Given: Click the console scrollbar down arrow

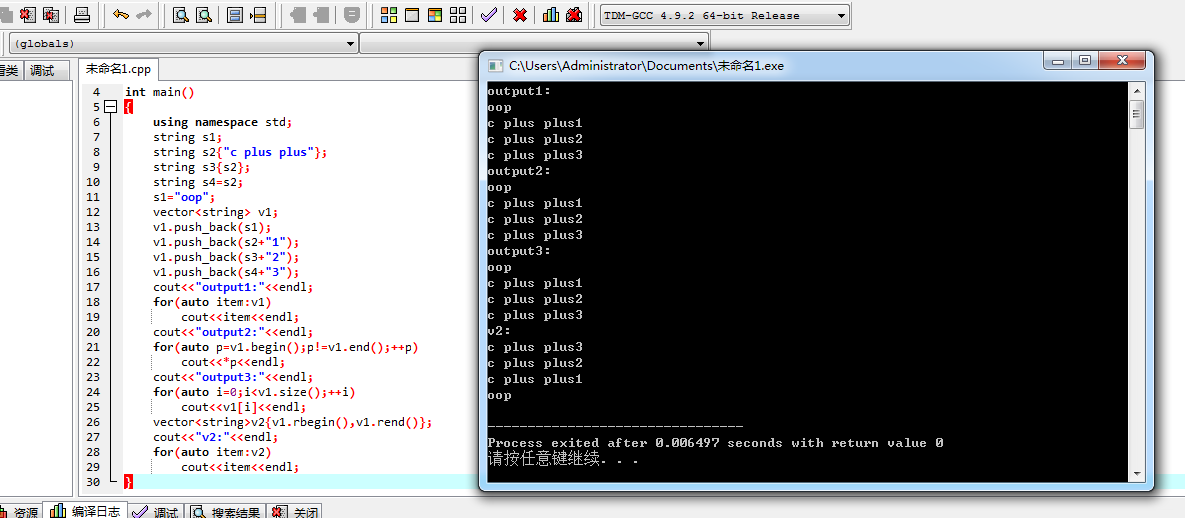Looking at the screenshot, I should (1136, 473).
